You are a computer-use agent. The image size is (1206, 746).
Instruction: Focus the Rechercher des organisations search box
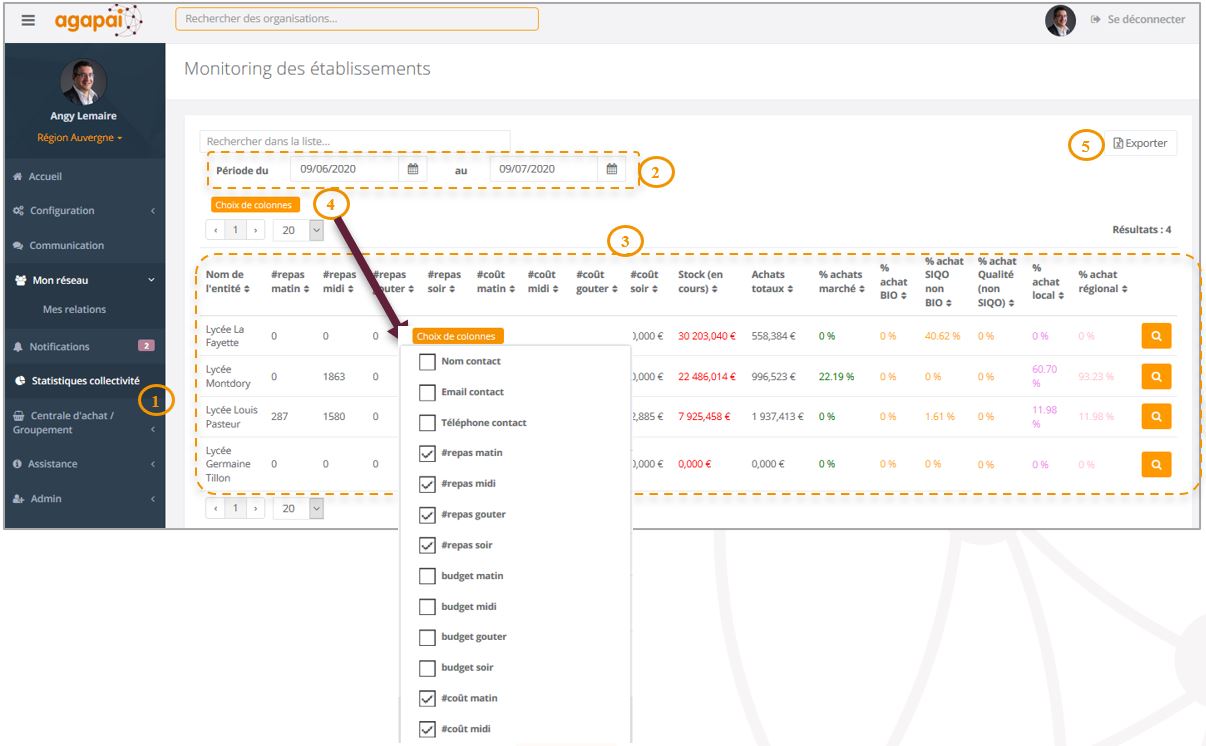[357, 19]
